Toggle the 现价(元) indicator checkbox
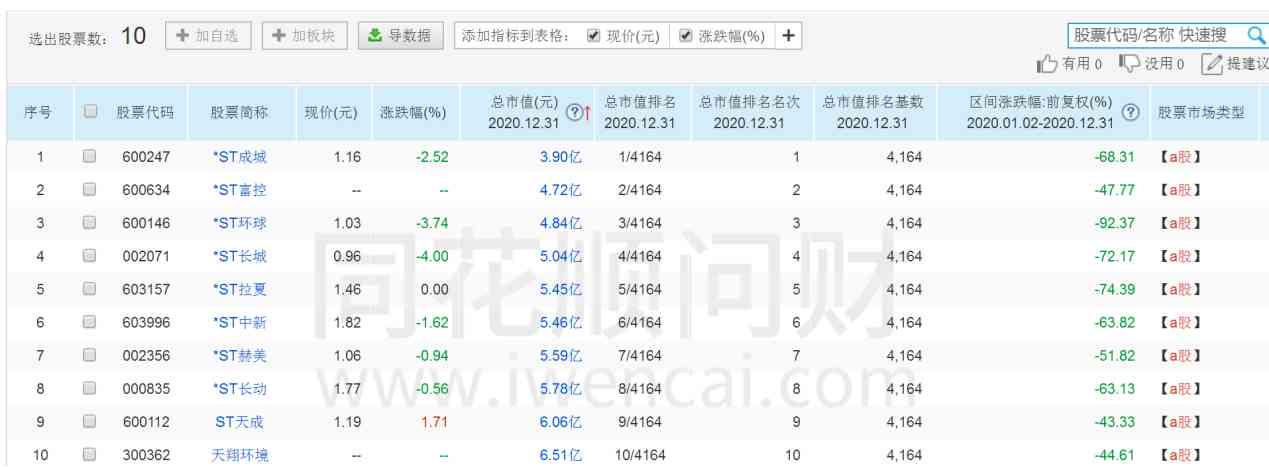The width and height of the screenshot is (1269, 467). tap(593, 35)
